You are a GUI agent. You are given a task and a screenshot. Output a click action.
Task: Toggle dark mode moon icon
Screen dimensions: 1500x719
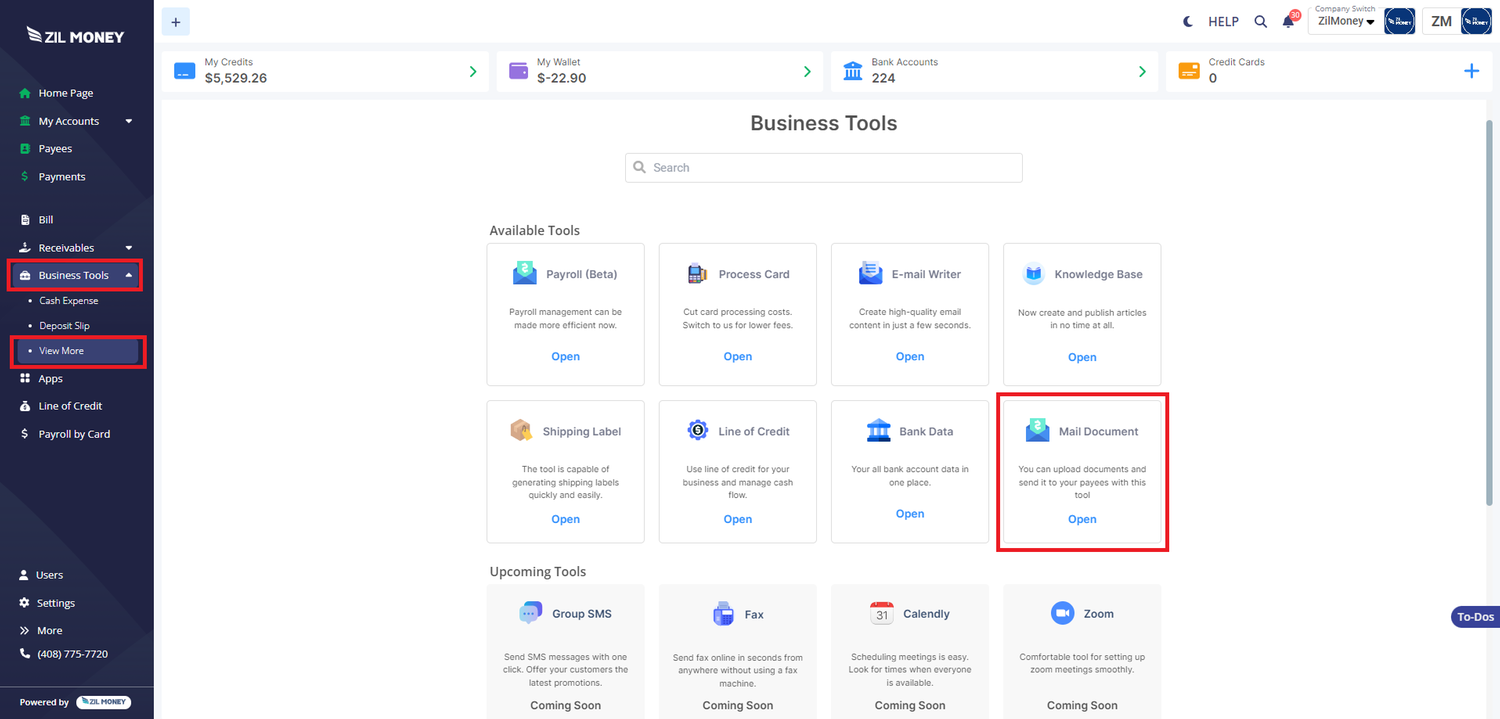[1188, 21]
